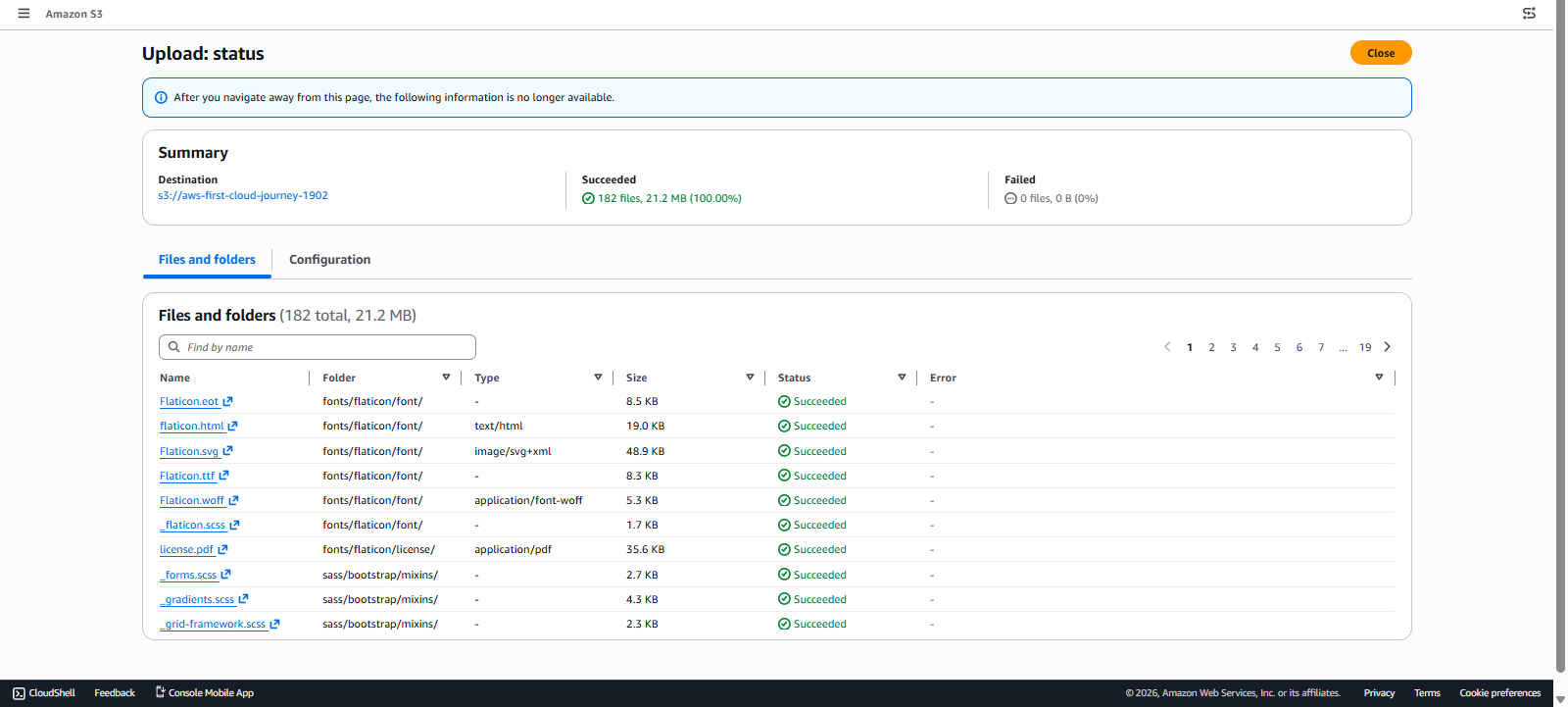This screenshot has width=1568, height=707.
Task: Click the CloudShell terminal icon
Action: [x=19, y=693]
